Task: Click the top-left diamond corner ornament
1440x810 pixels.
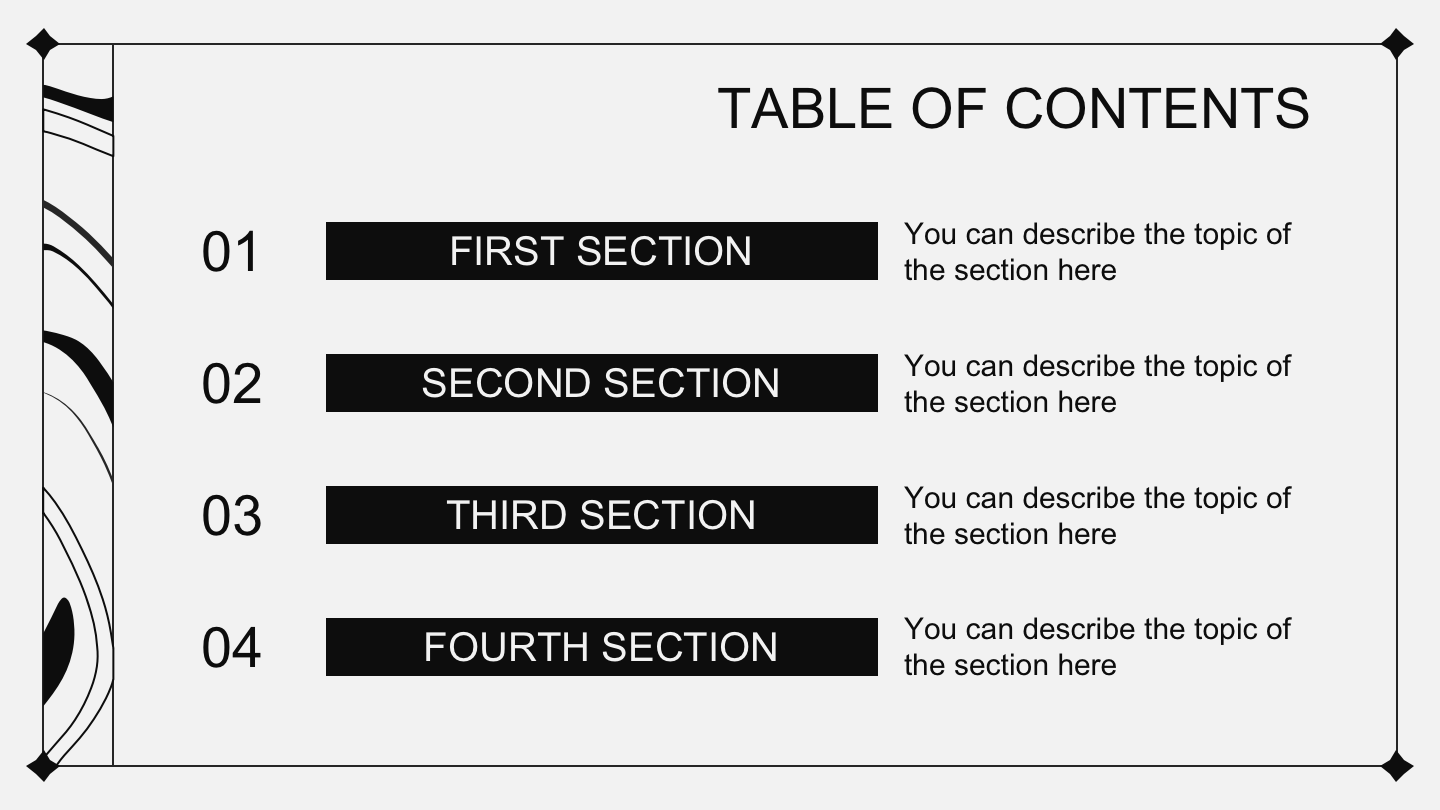Action: (42, 45)
